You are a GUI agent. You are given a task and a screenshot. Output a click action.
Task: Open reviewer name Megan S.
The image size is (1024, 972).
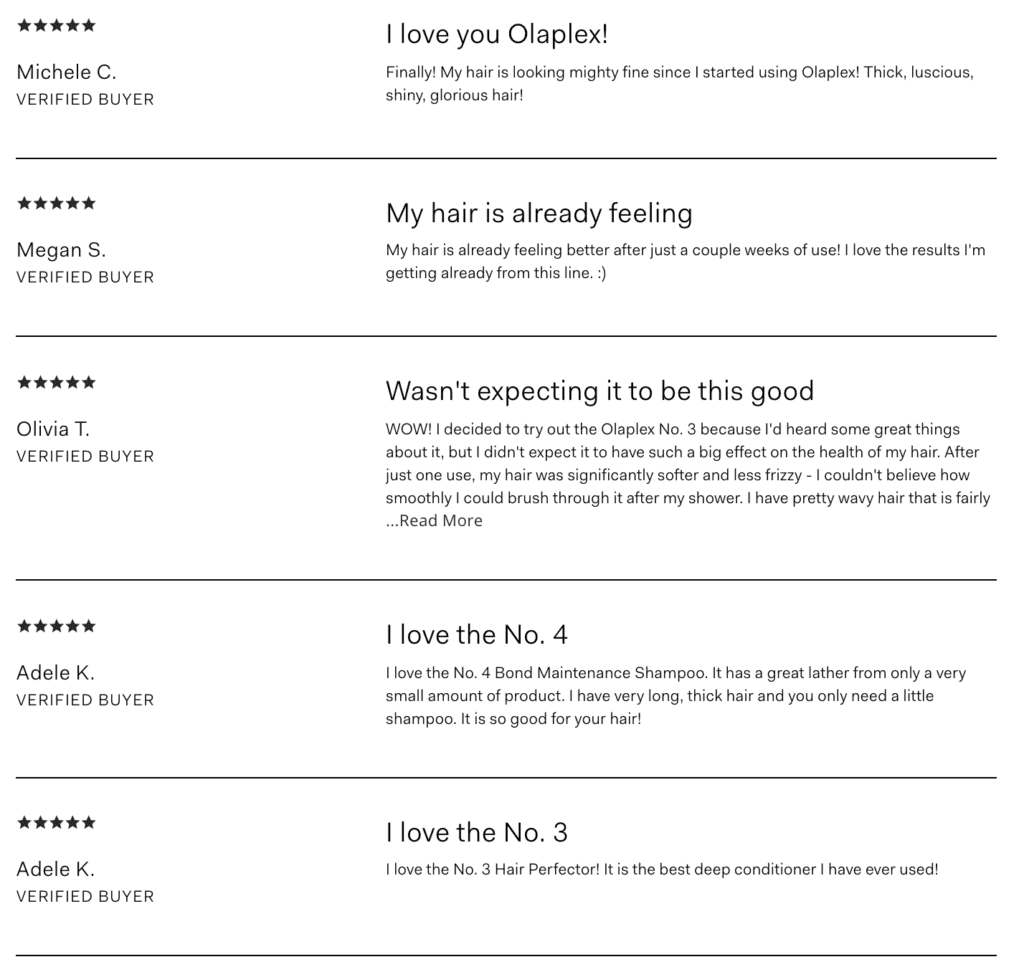coord(61,250)
